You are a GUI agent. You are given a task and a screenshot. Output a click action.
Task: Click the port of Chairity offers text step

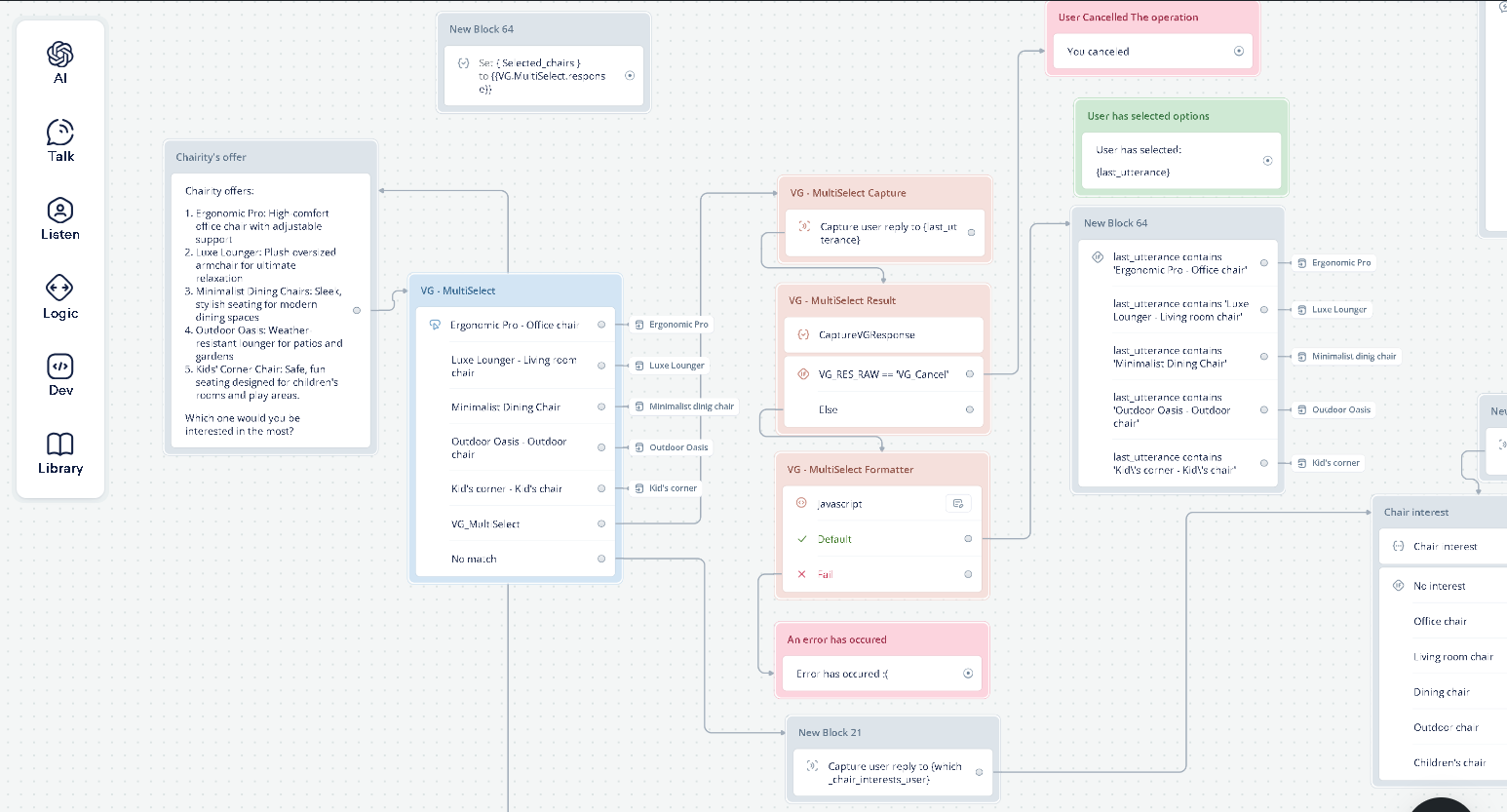[357, 310]
